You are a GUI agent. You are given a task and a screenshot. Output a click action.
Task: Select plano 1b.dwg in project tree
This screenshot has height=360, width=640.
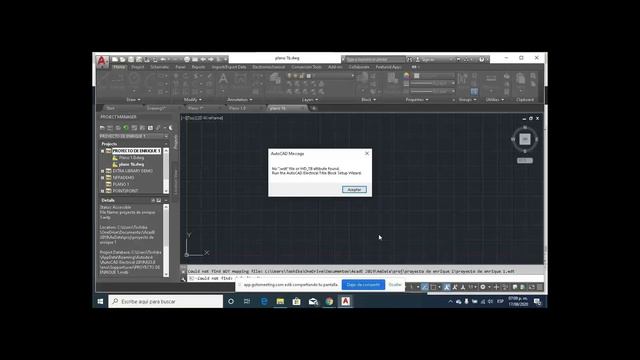131,164
